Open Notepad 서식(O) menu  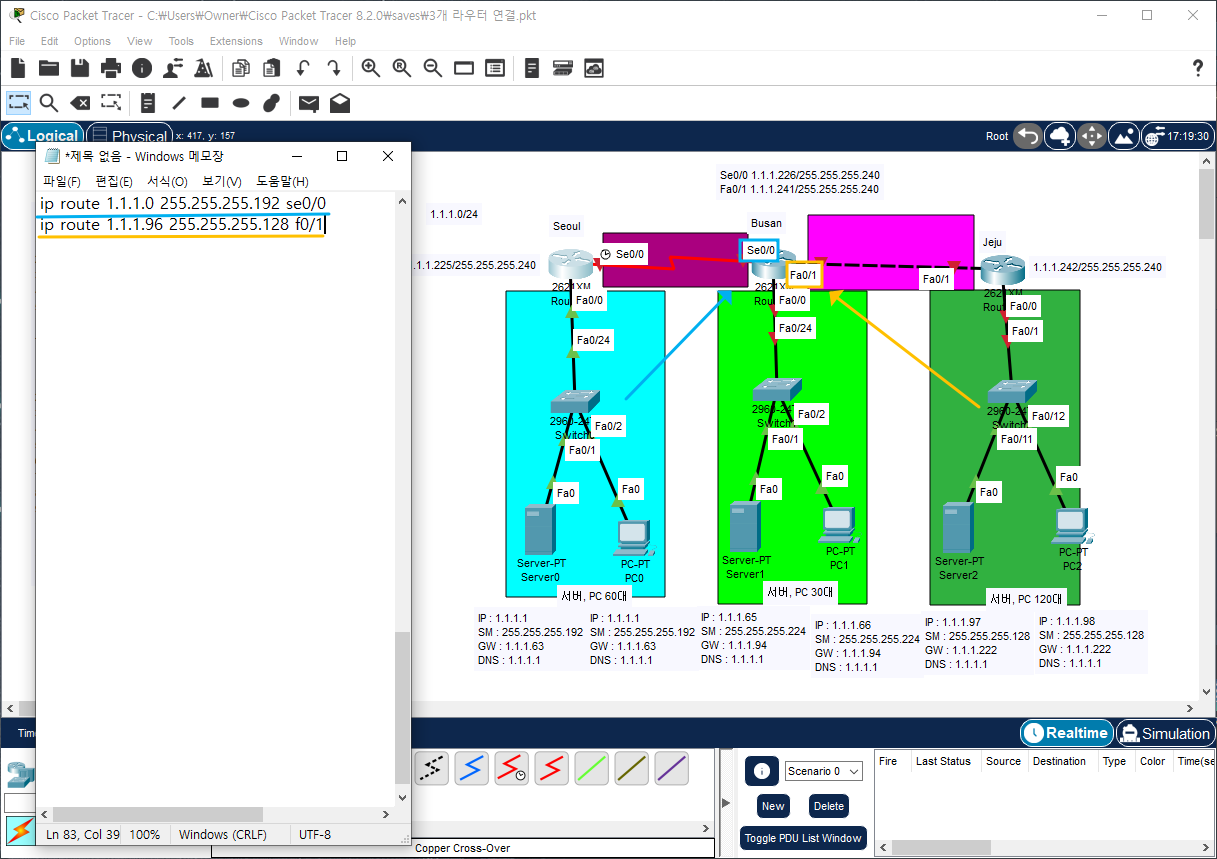click(167, 181)
